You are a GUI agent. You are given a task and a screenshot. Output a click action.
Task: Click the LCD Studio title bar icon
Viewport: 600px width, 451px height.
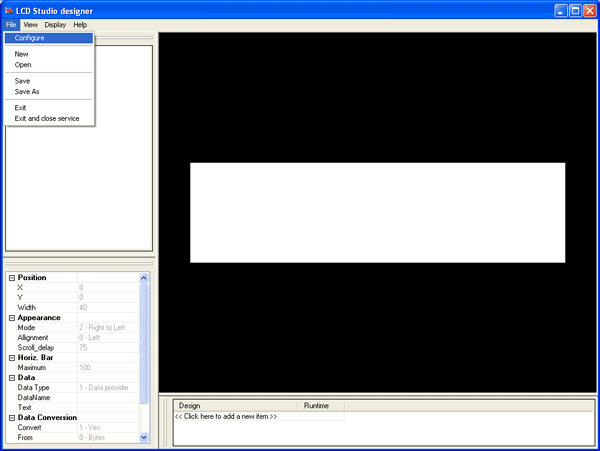(x=9, y=11)
